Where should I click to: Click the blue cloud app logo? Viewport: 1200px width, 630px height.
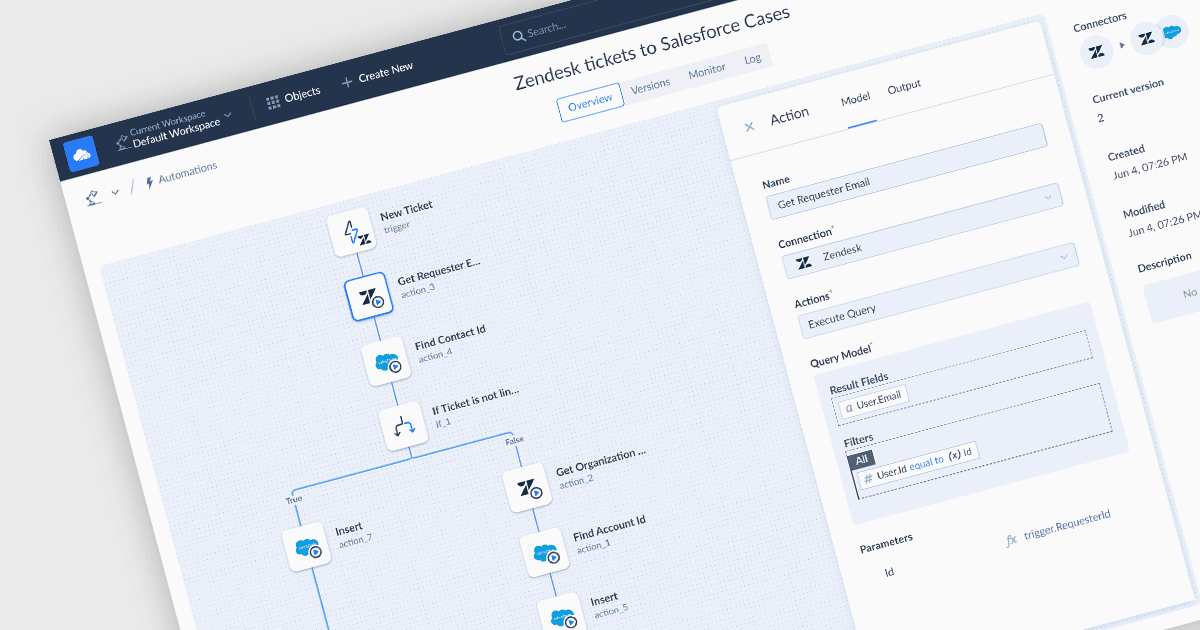click(80, 154)
